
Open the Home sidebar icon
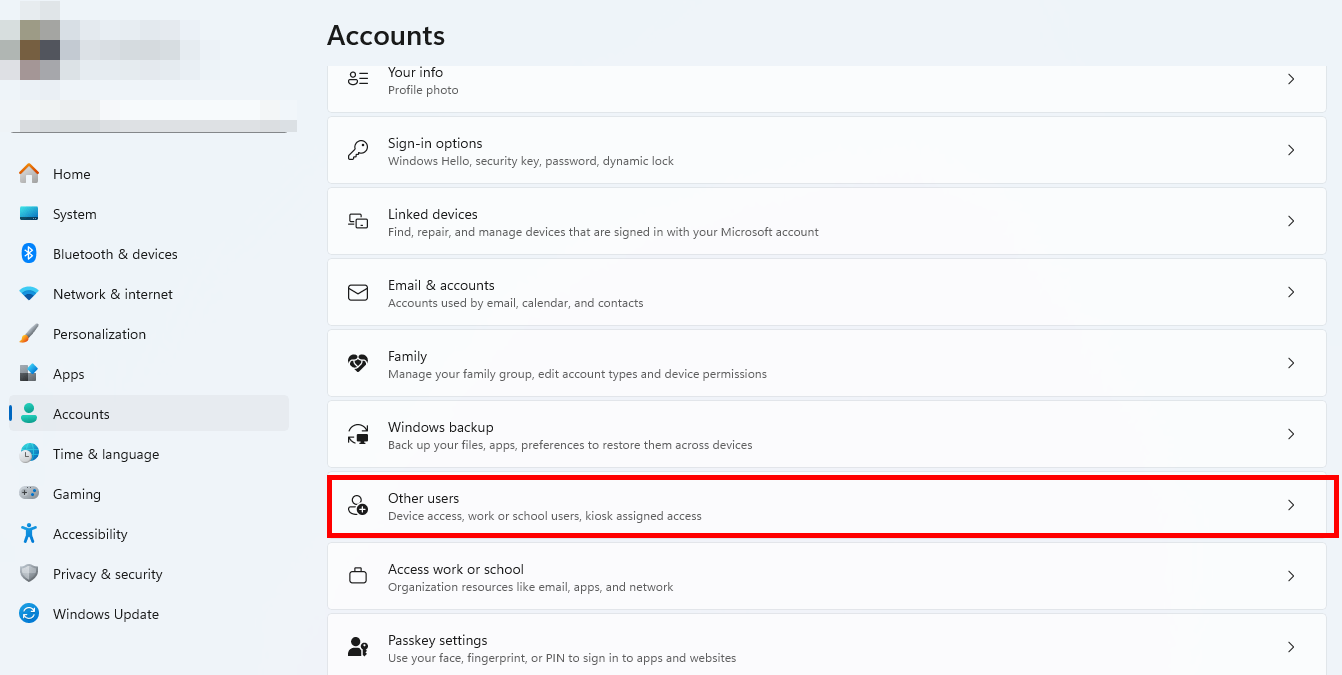tap(29, 173)
